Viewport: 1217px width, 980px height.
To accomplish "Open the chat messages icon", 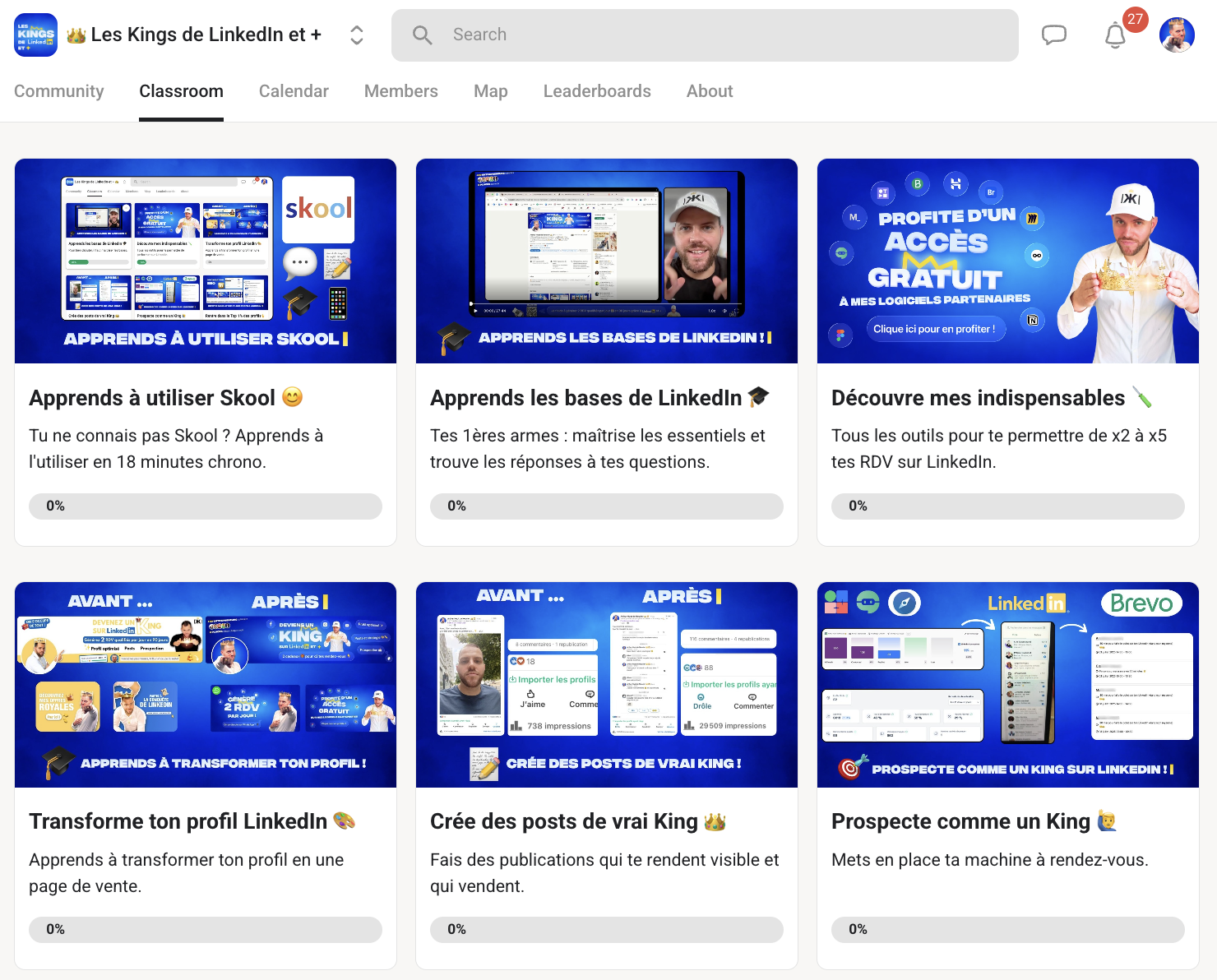I will click(x=1053, y=35).
